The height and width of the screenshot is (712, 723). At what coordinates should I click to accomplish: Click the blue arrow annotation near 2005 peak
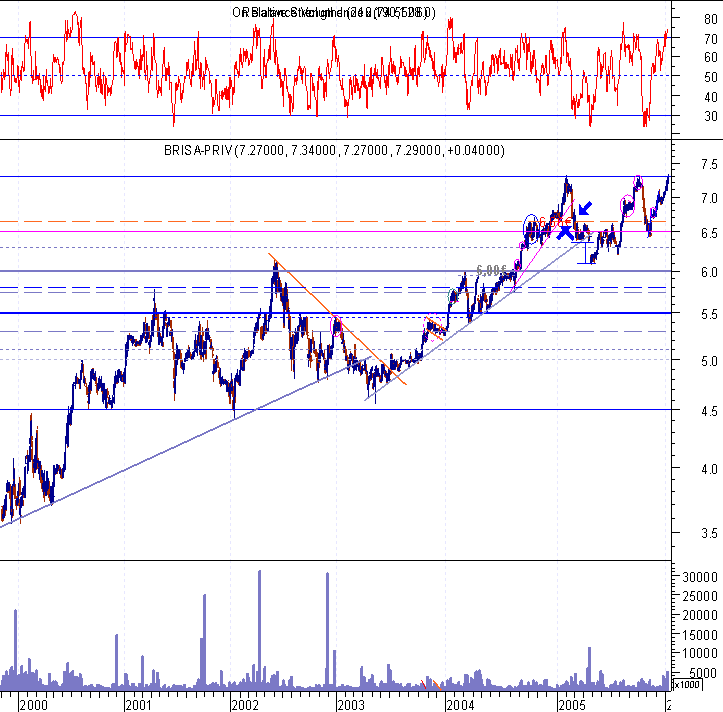click(585, 208)
